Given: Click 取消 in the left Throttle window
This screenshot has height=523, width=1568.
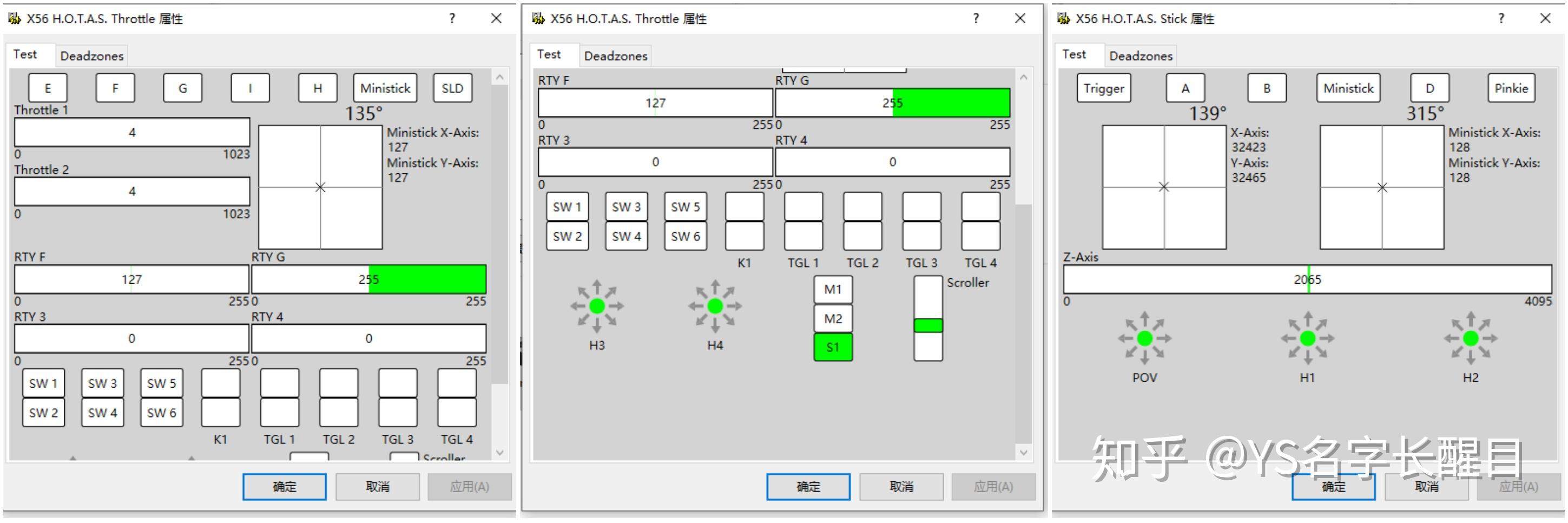Looking at the screenshot, I should pos(378,487).
